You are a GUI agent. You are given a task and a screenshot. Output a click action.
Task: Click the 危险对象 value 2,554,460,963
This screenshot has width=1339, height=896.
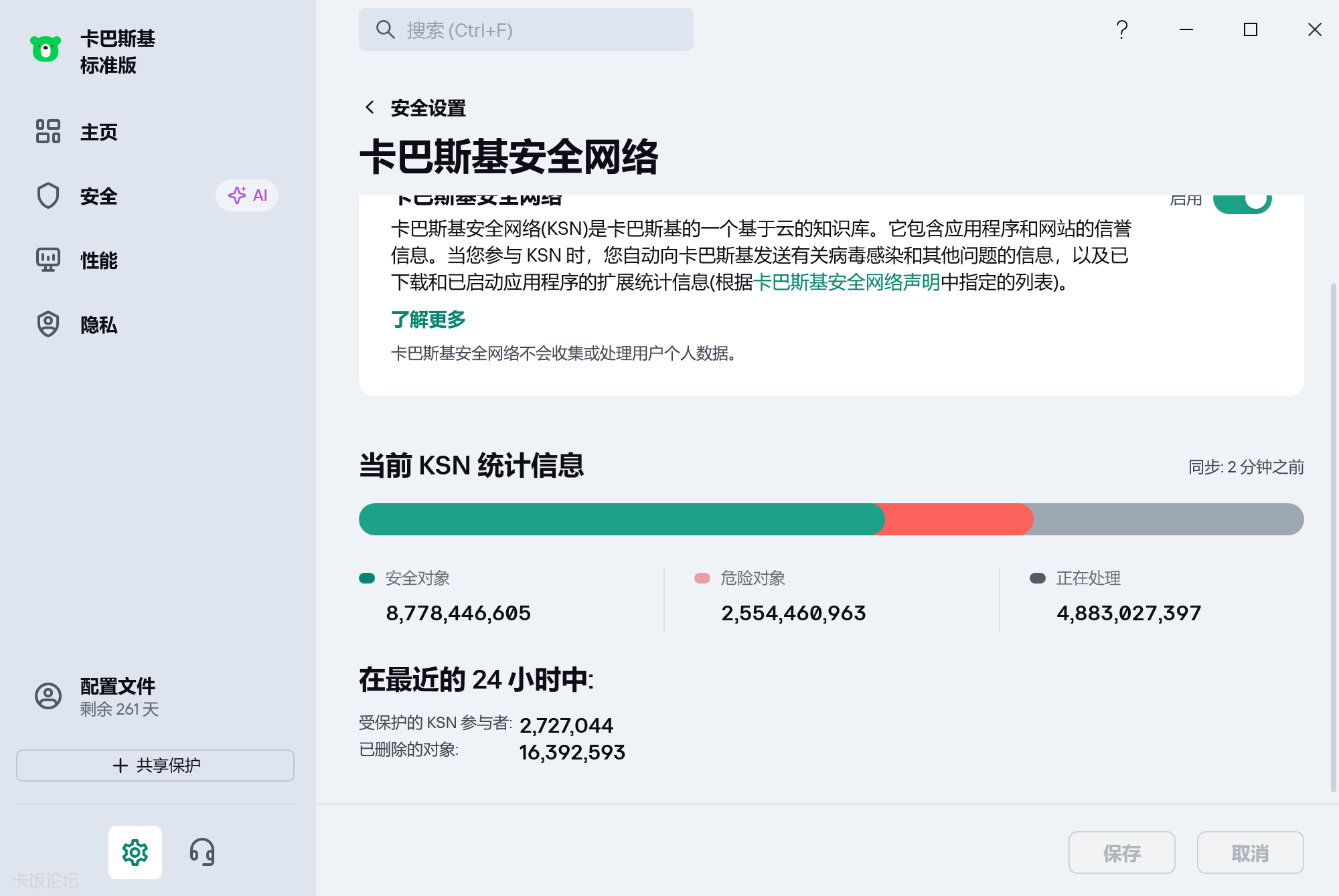click(x=793, y=613)
